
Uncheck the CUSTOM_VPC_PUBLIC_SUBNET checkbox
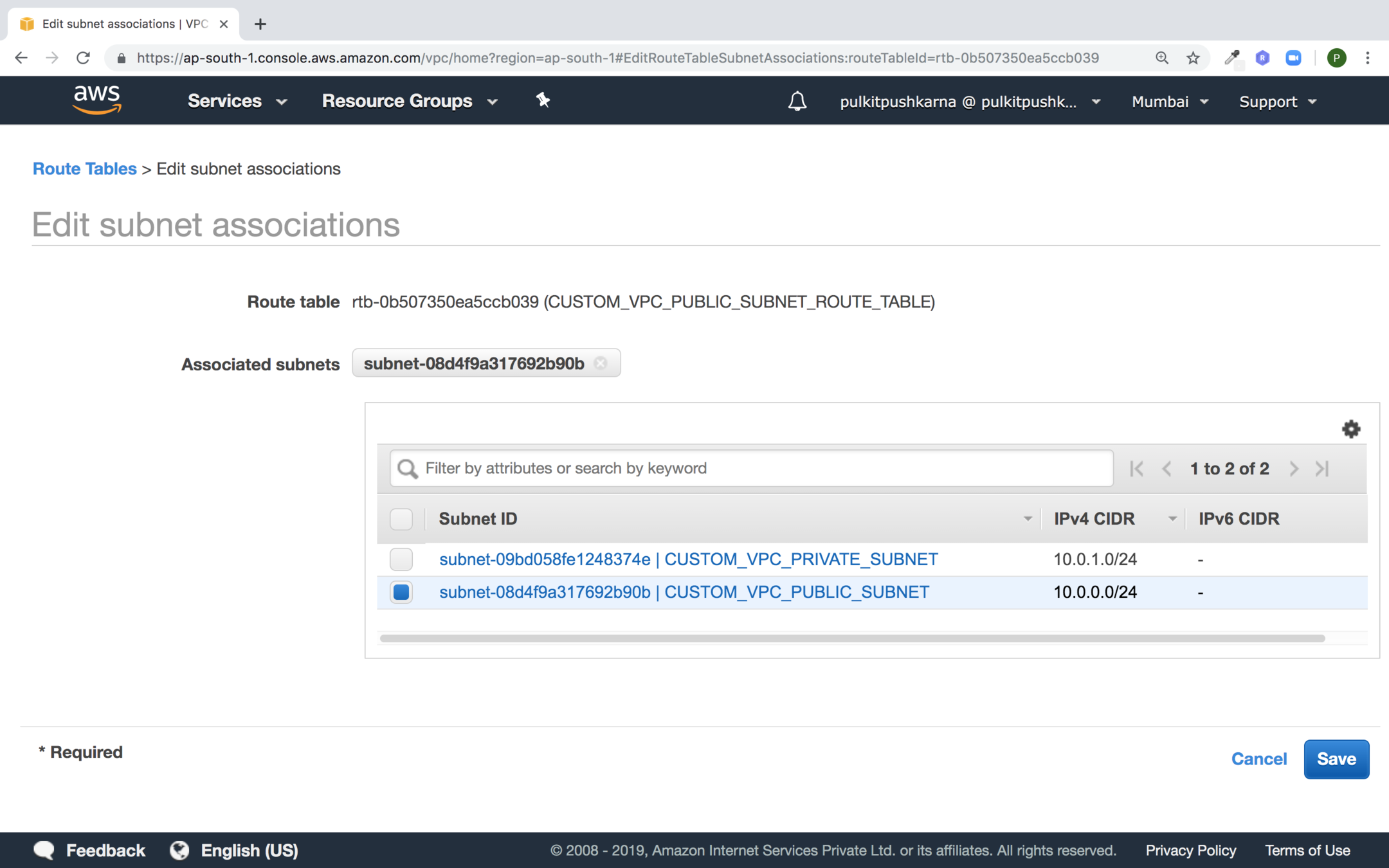401,592
